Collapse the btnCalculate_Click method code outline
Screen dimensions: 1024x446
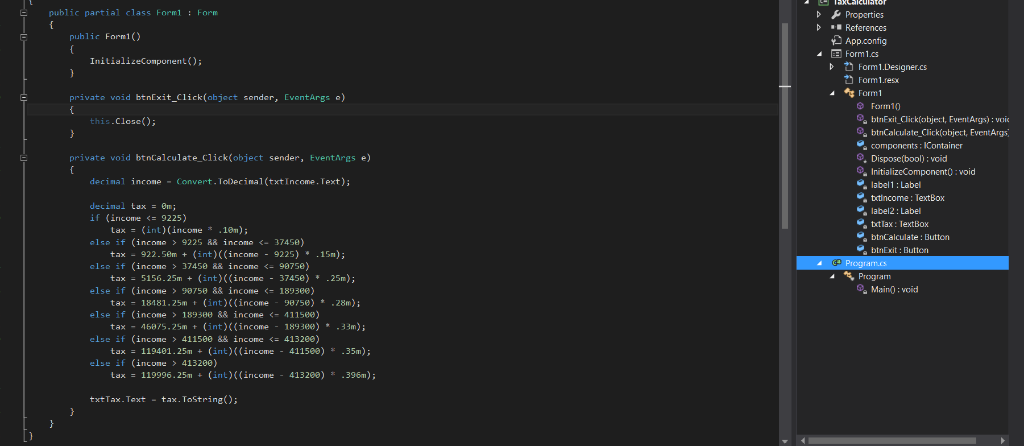pyautogui.click(x=24, y=158)
